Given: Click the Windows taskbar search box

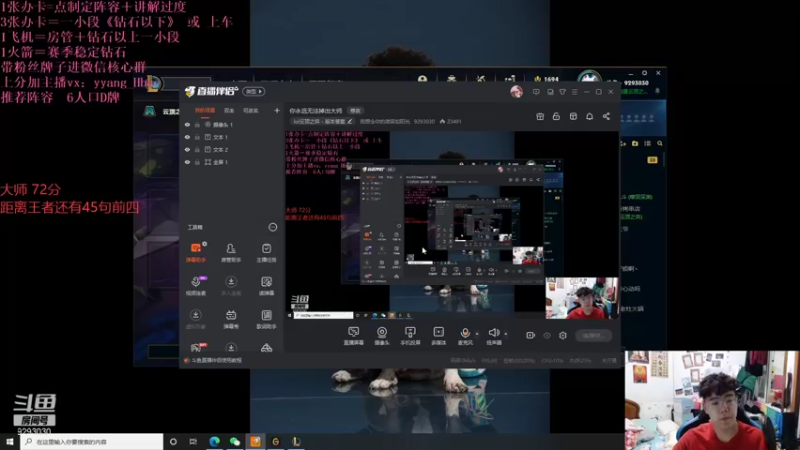Looking at the screenshot, I should (x=92, y=442).
